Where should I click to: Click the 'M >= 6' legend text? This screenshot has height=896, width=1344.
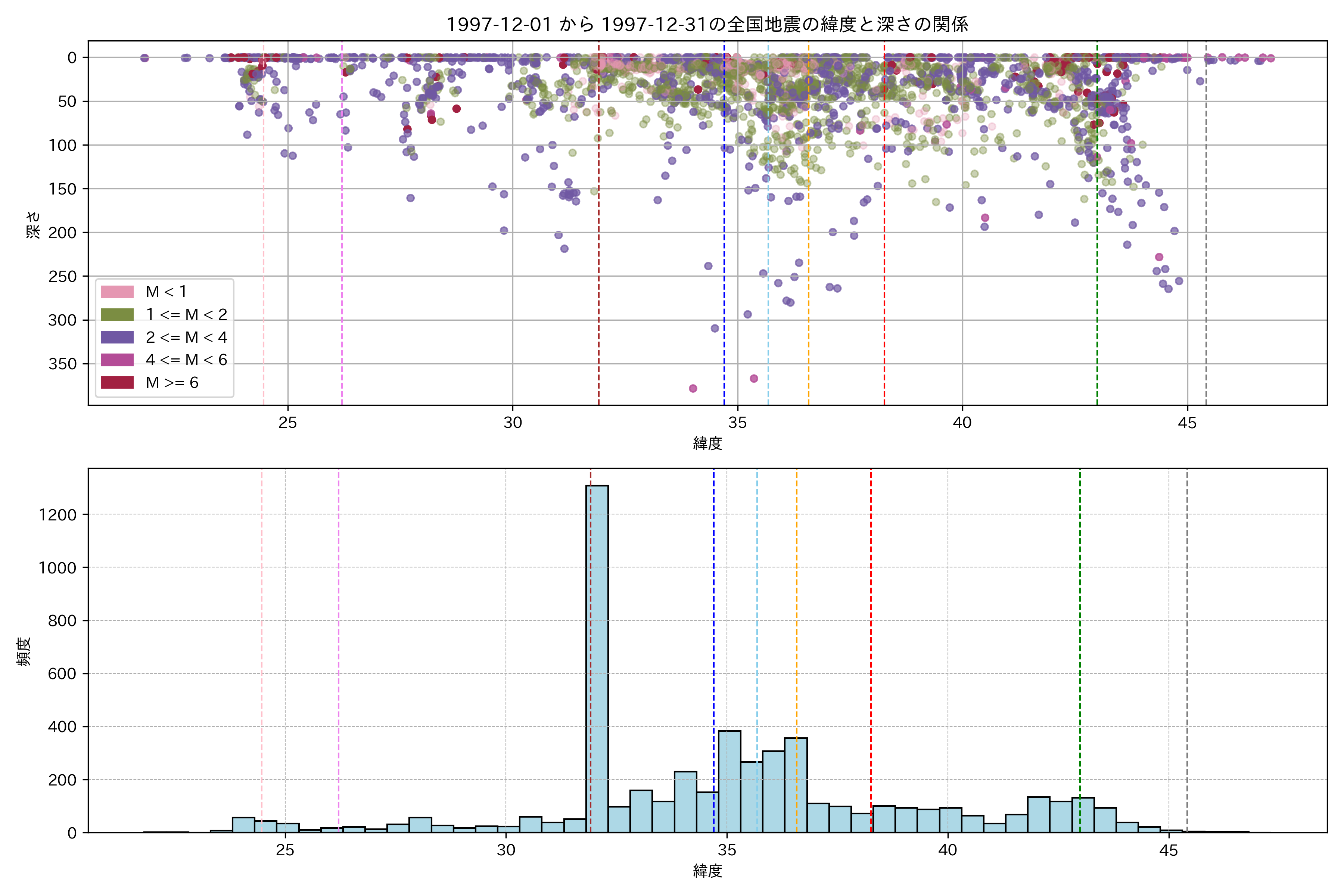[x=172, y=383]
